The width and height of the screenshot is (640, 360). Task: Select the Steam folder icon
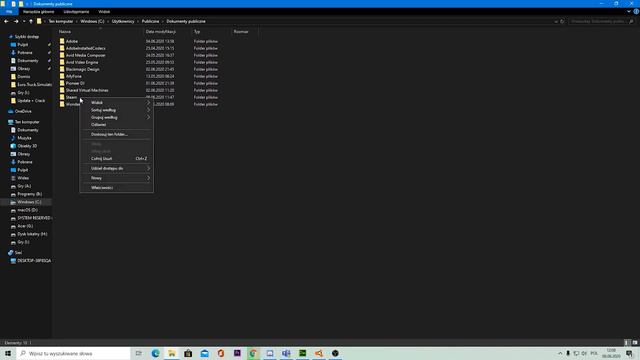[62, 97]
